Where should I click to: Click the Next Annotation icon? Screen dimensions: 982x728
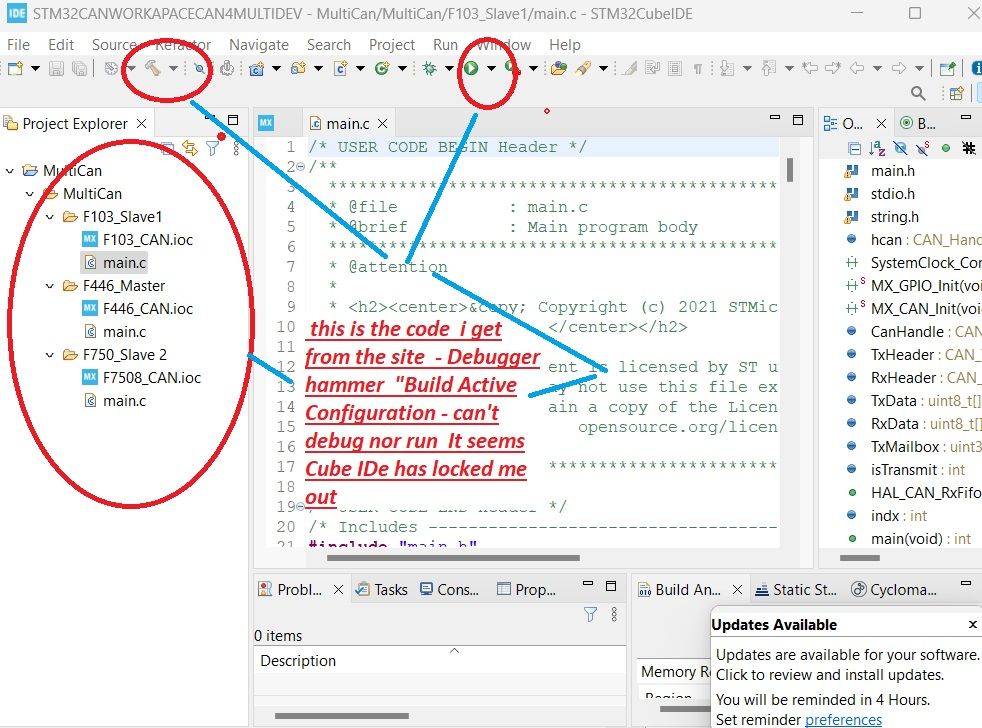(726, 68)
